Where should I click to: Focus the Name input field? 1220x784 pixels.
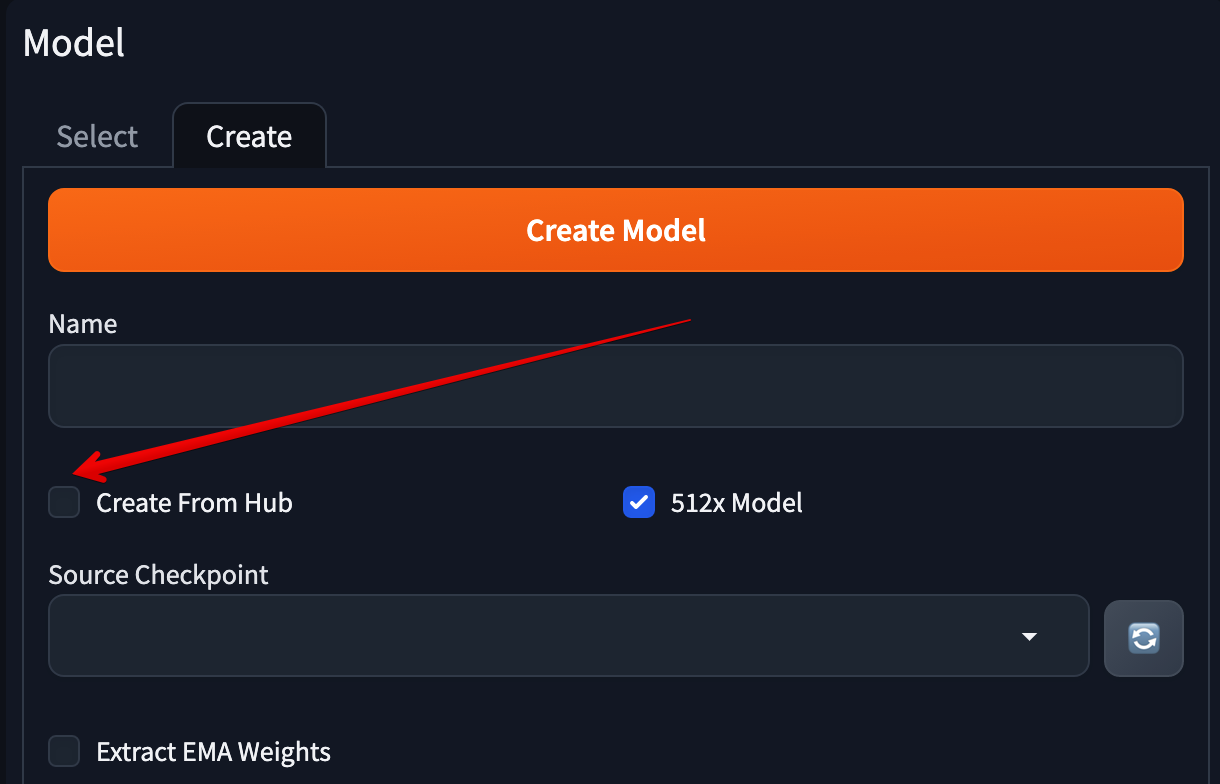[x=615, y=386]
